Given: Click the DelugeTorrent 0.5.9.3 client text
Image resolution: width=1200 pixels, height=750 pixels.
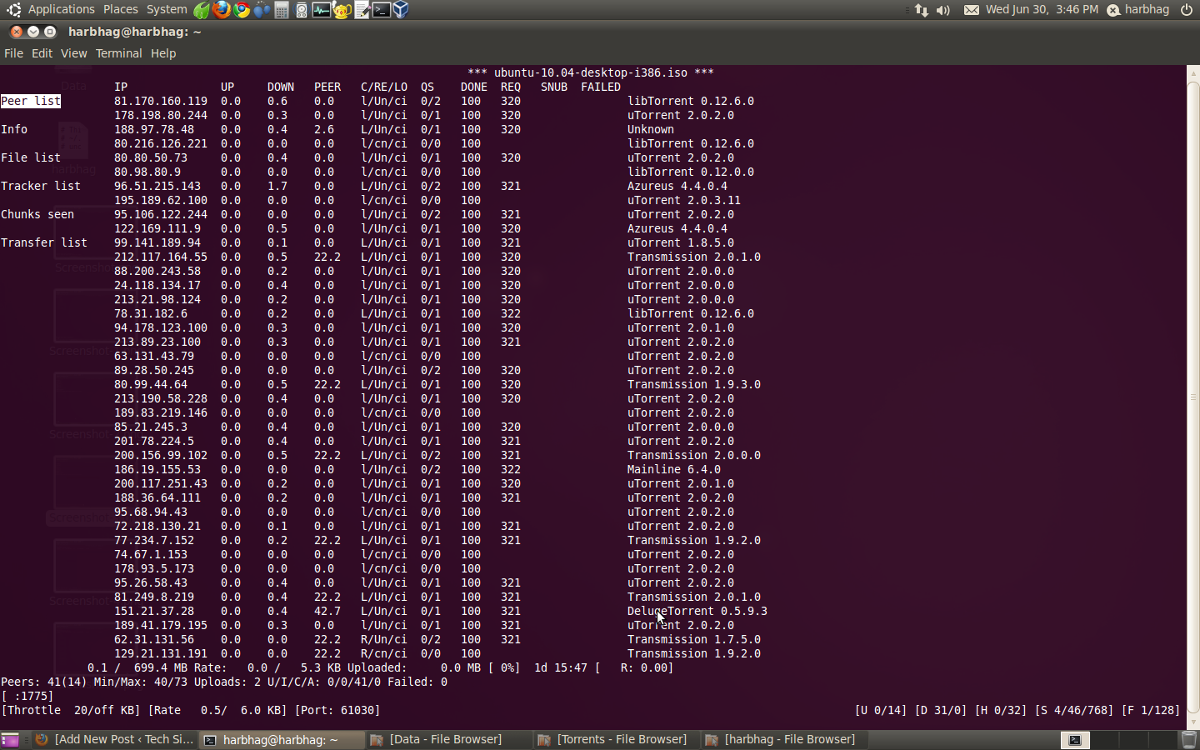Looking at the screenshot, I should 697,611.
